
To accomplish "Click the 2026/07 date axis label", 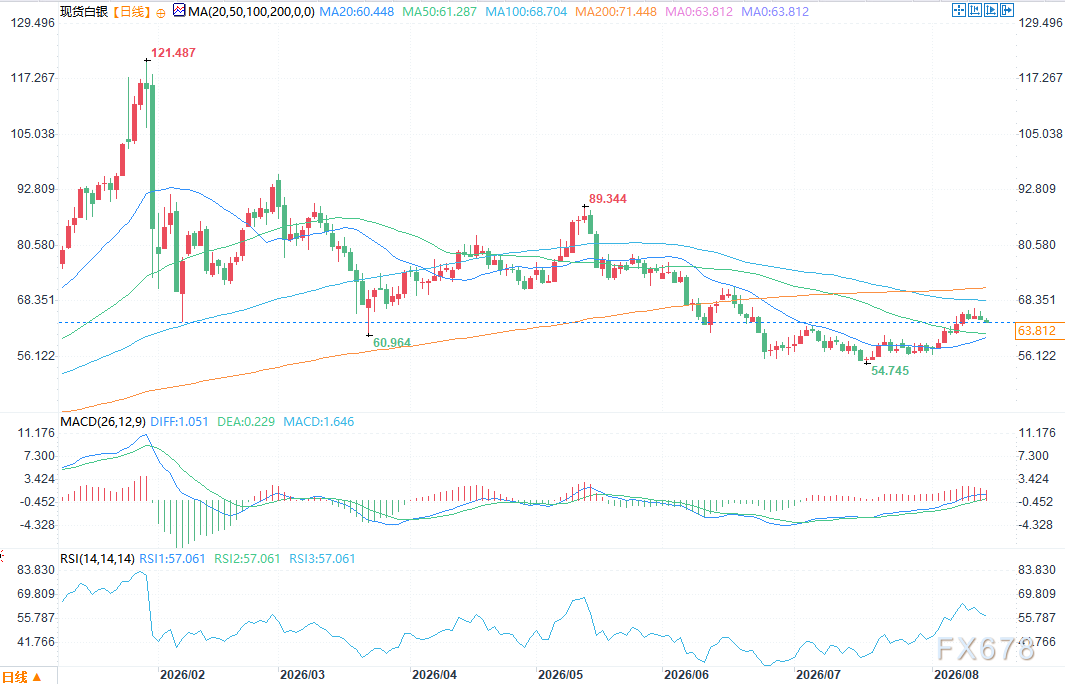I will [x=818, y=675].
